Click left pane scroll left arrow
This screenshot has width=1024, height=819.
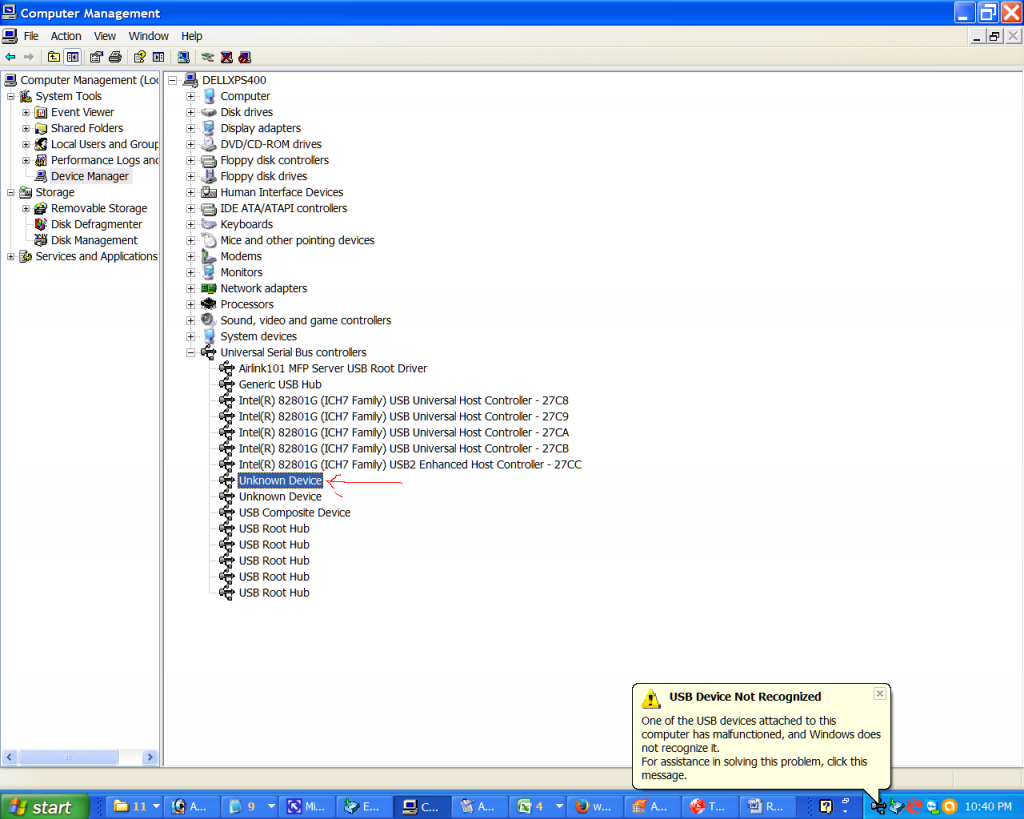(x=9, y=757)
